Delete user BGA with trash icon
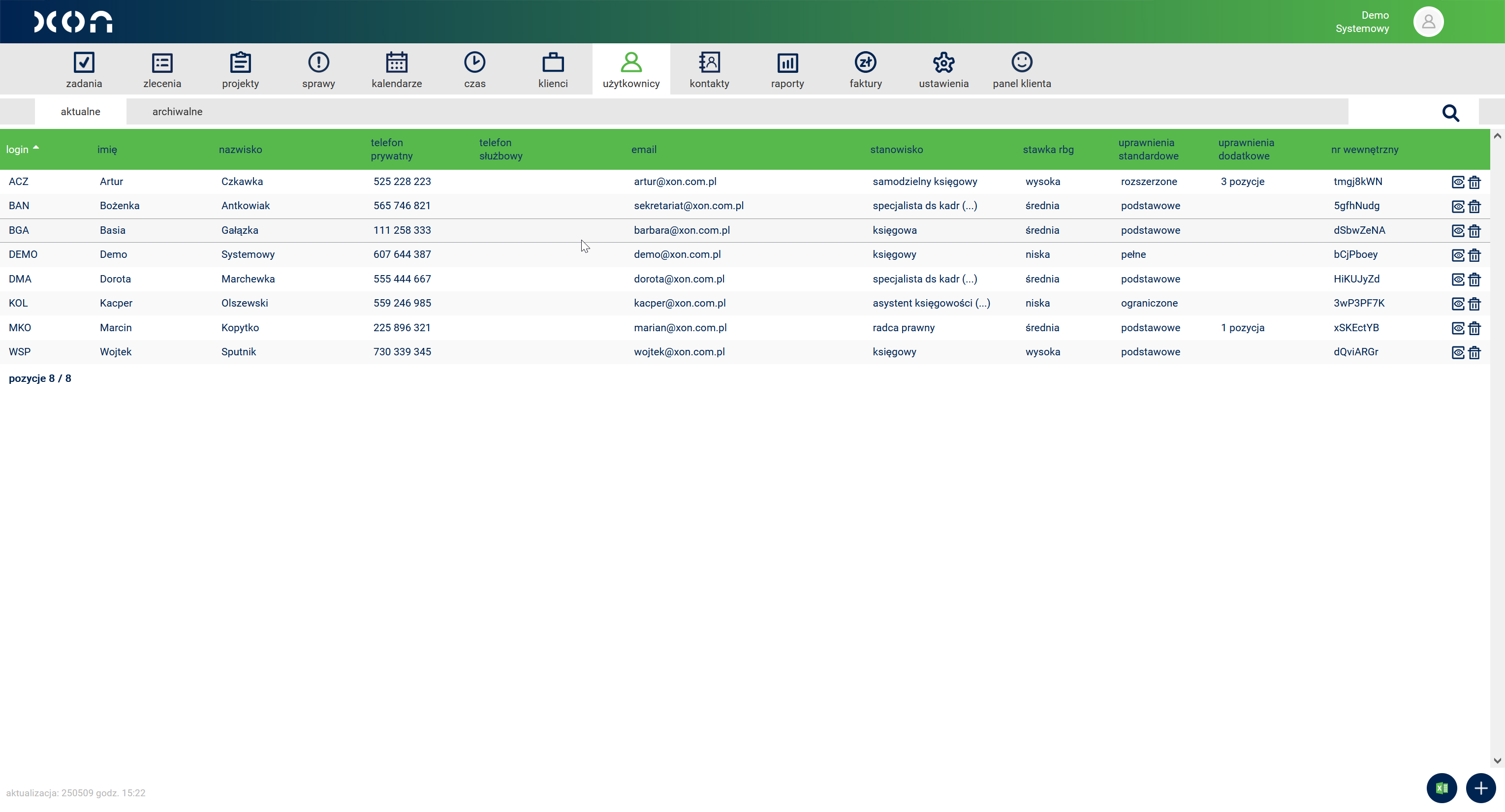Image resolution: width=1505 pixels, height=812 pixels. coord(1474,231)
